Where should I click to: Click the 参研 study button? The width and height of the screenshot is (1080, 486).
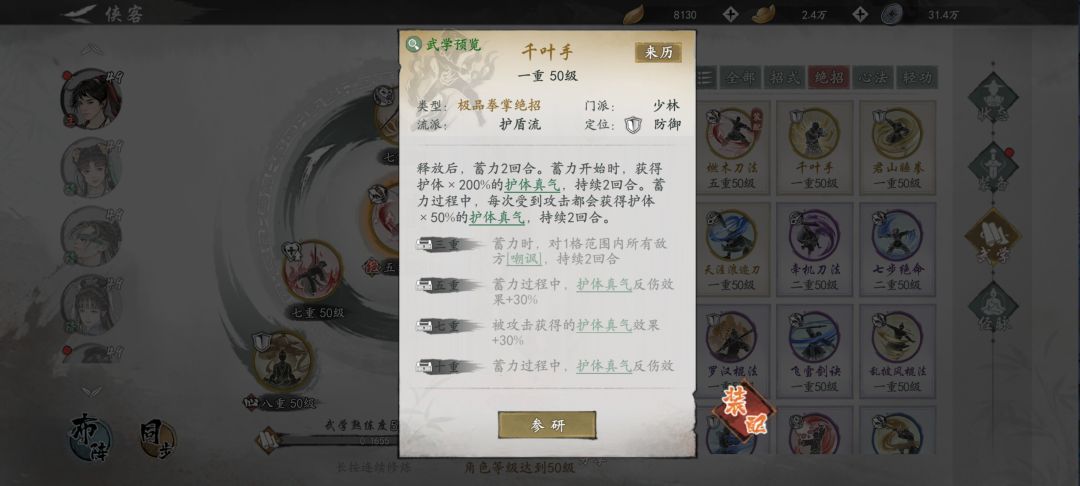[x=547, y=425]
